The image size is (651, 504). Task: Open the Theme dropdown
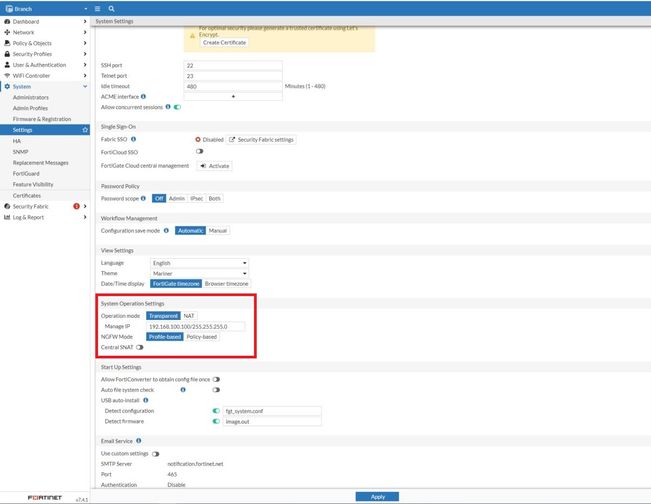(199, 273)
